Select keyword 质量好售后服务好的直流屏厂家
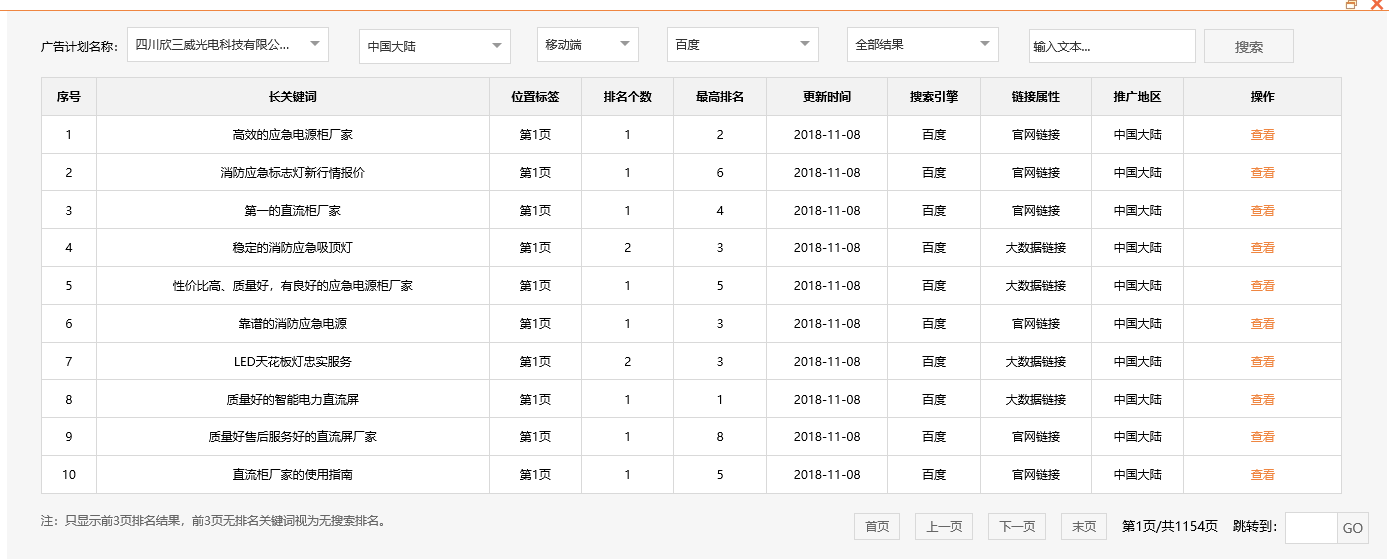The image size is (1389, 559). point(293,437)
